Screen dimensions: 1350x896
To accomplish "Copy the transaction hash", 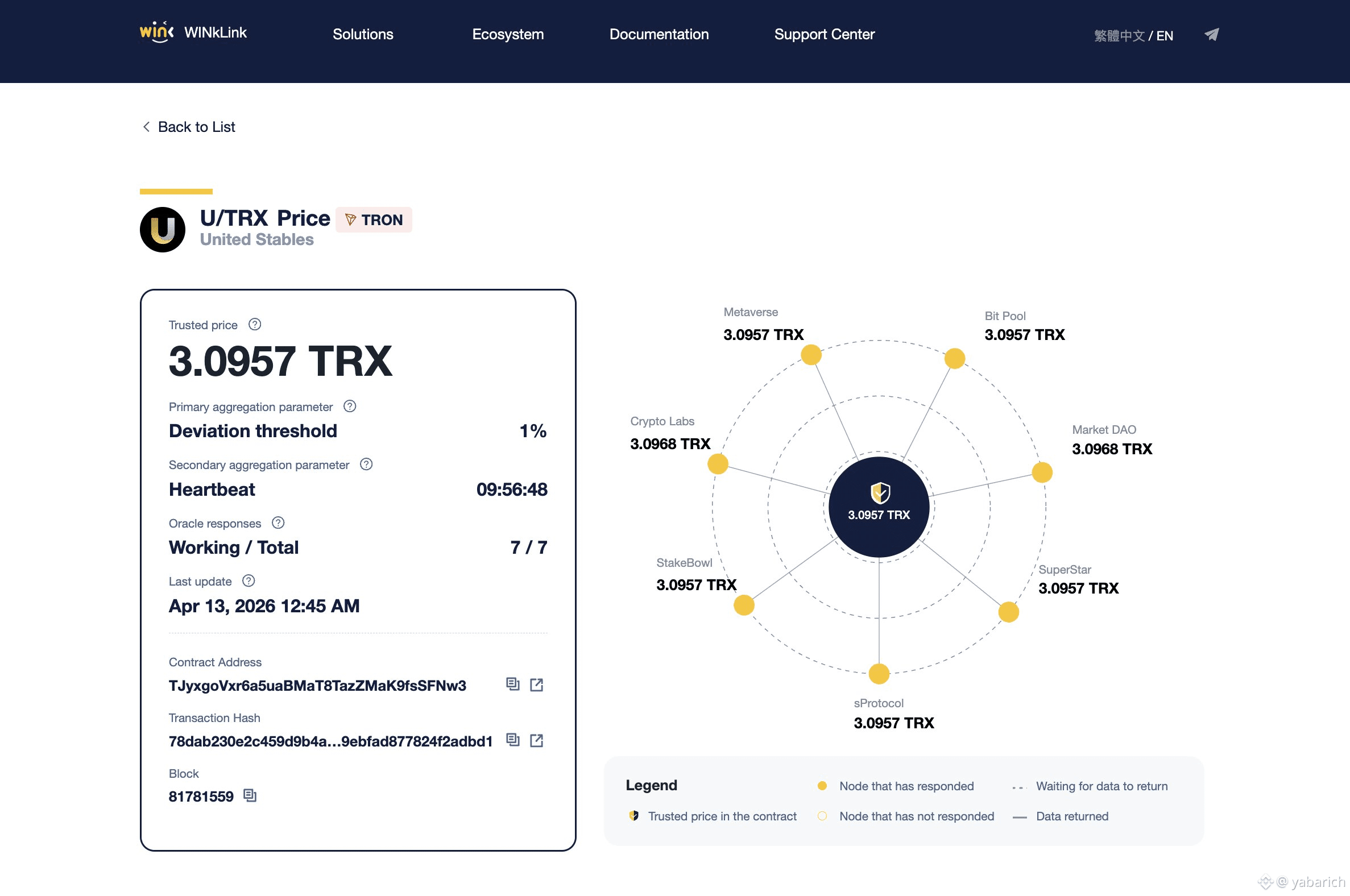I will pyautogui.click(x=512, y=740).
